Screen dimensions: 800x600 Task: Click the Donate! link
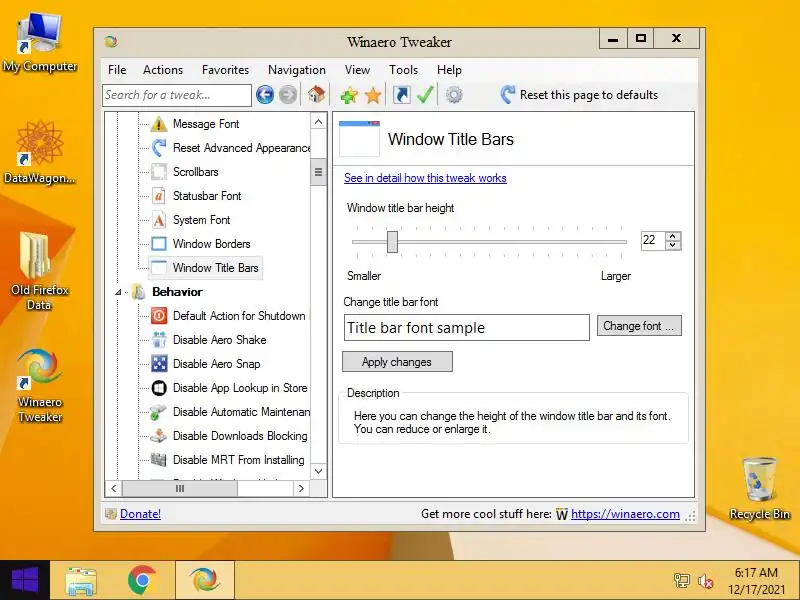[140, 514]
